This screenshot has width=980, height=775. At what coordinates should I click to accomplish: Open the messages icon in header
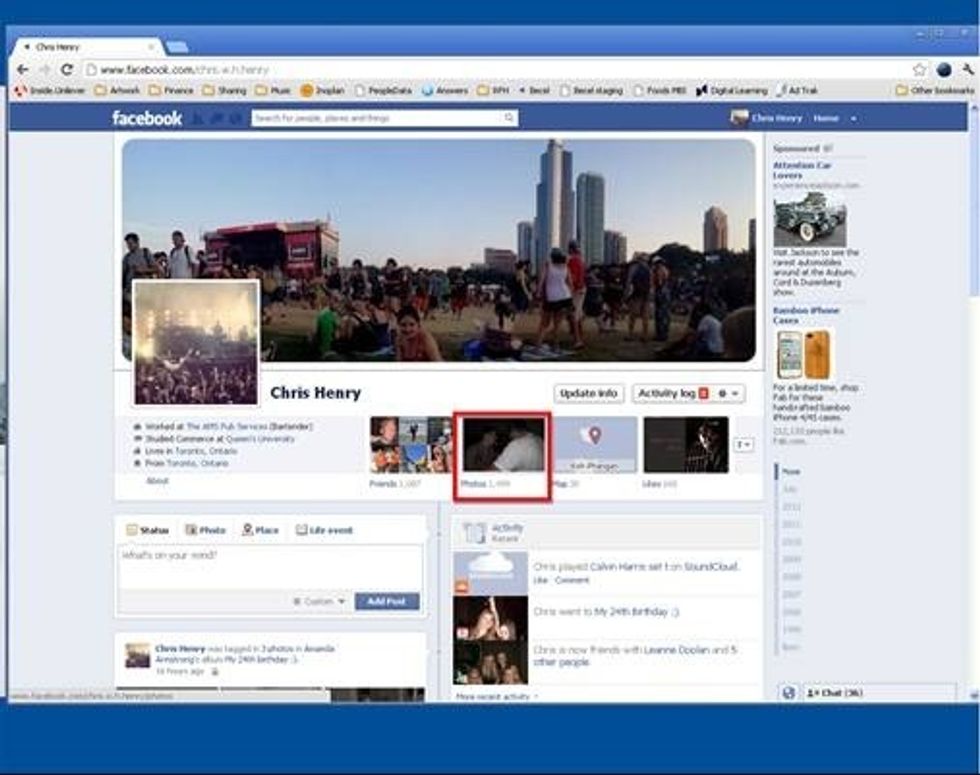click(217, 118)
